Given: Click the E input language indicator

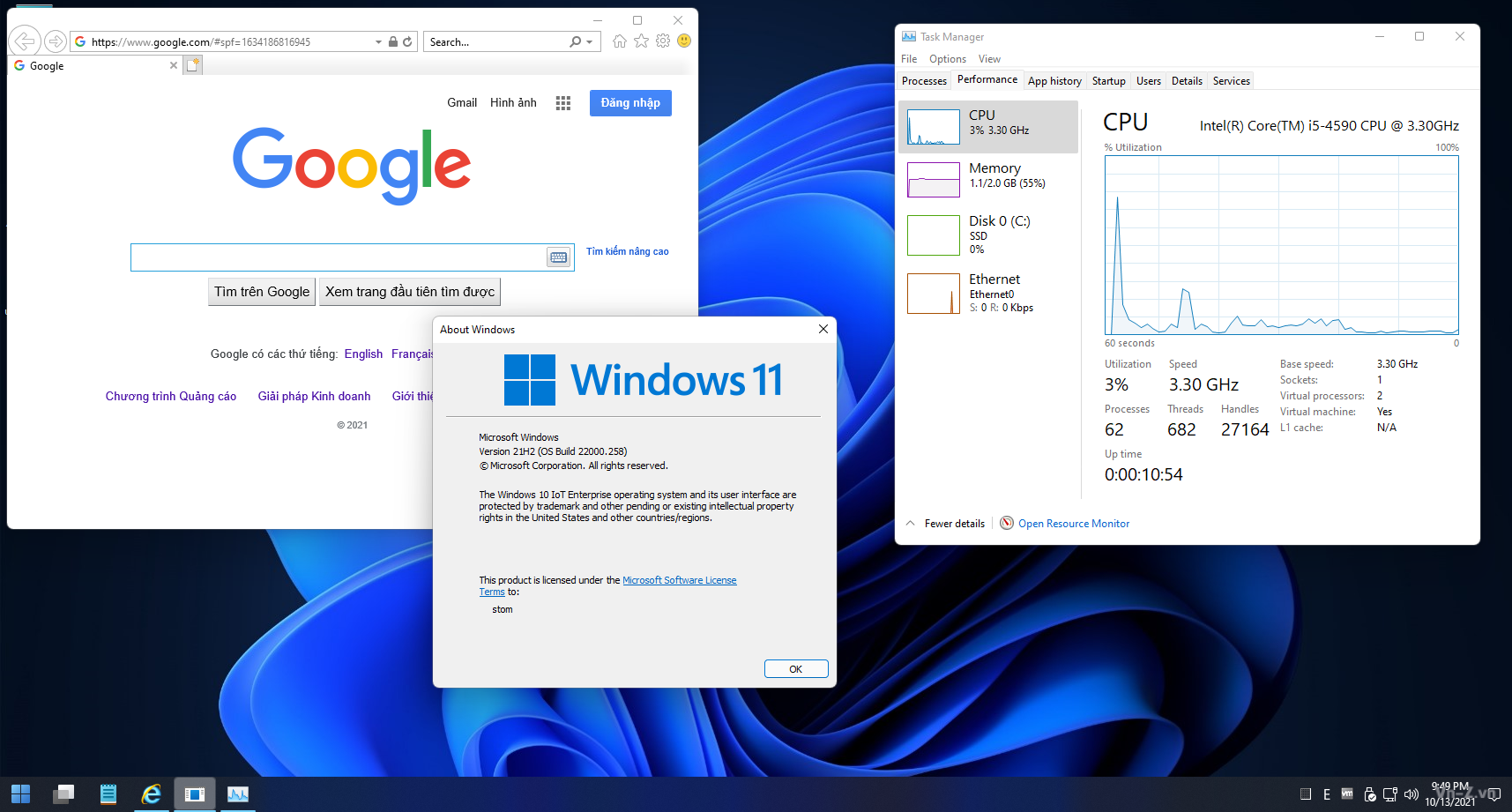Looking at the screenshot, I should 1327,794.
